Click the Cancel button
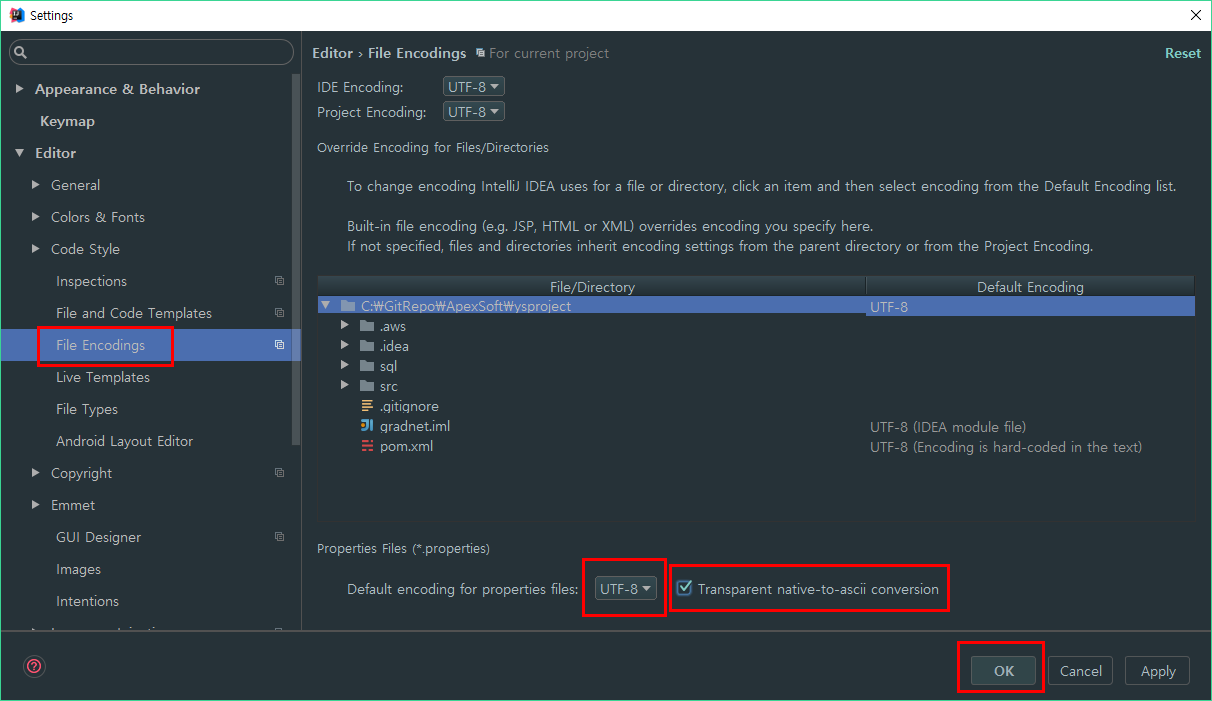Image resolution: width=1212 pixels, height=701 pixels. (1081, 671)
